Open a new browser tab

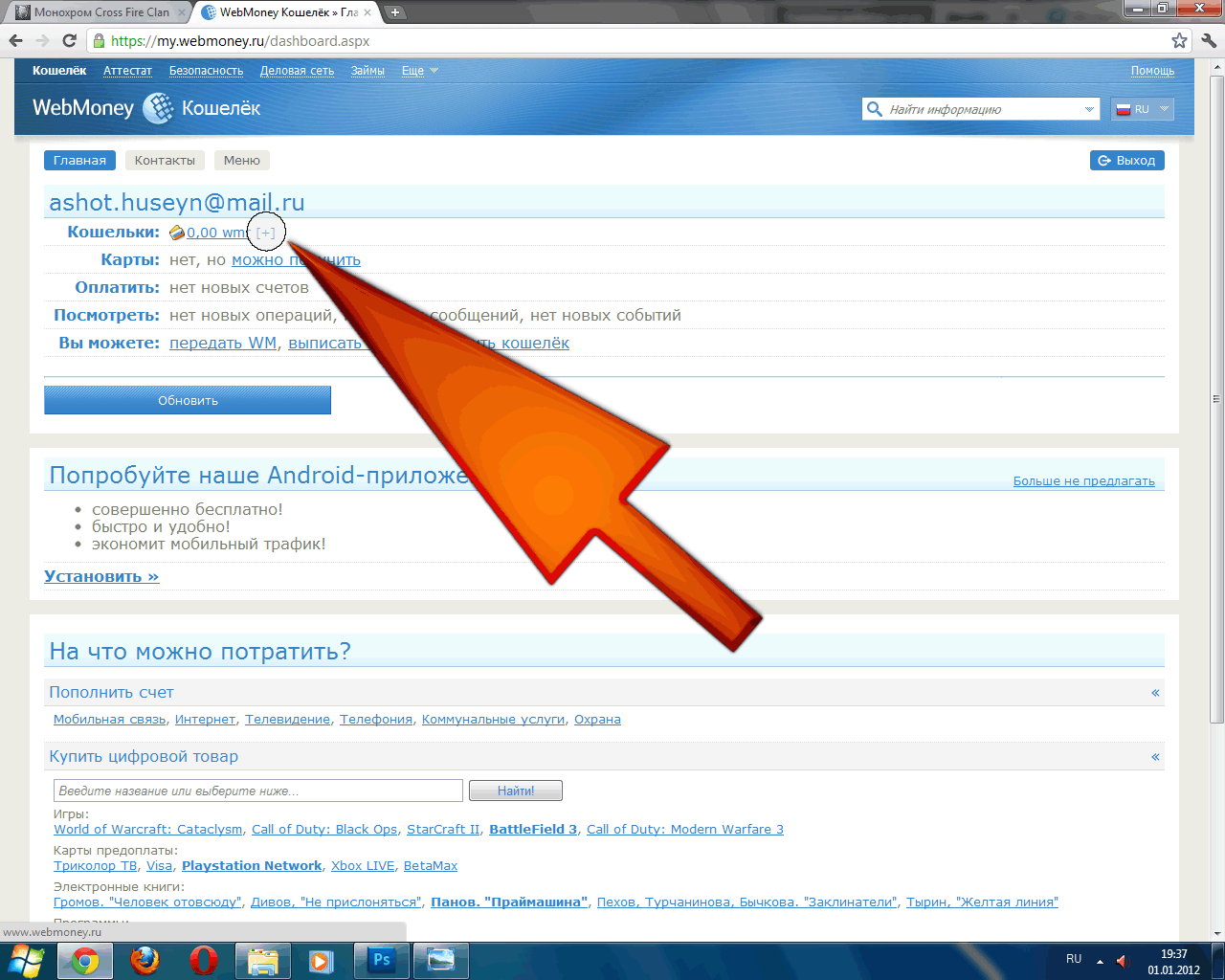coord(394,12)
